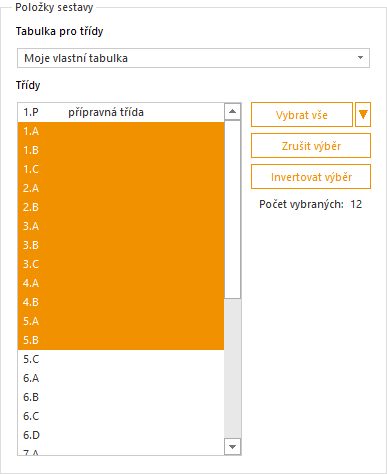The image size is (387, 474).
Task: Select class 6.C in the list
Action: [121, 416]
